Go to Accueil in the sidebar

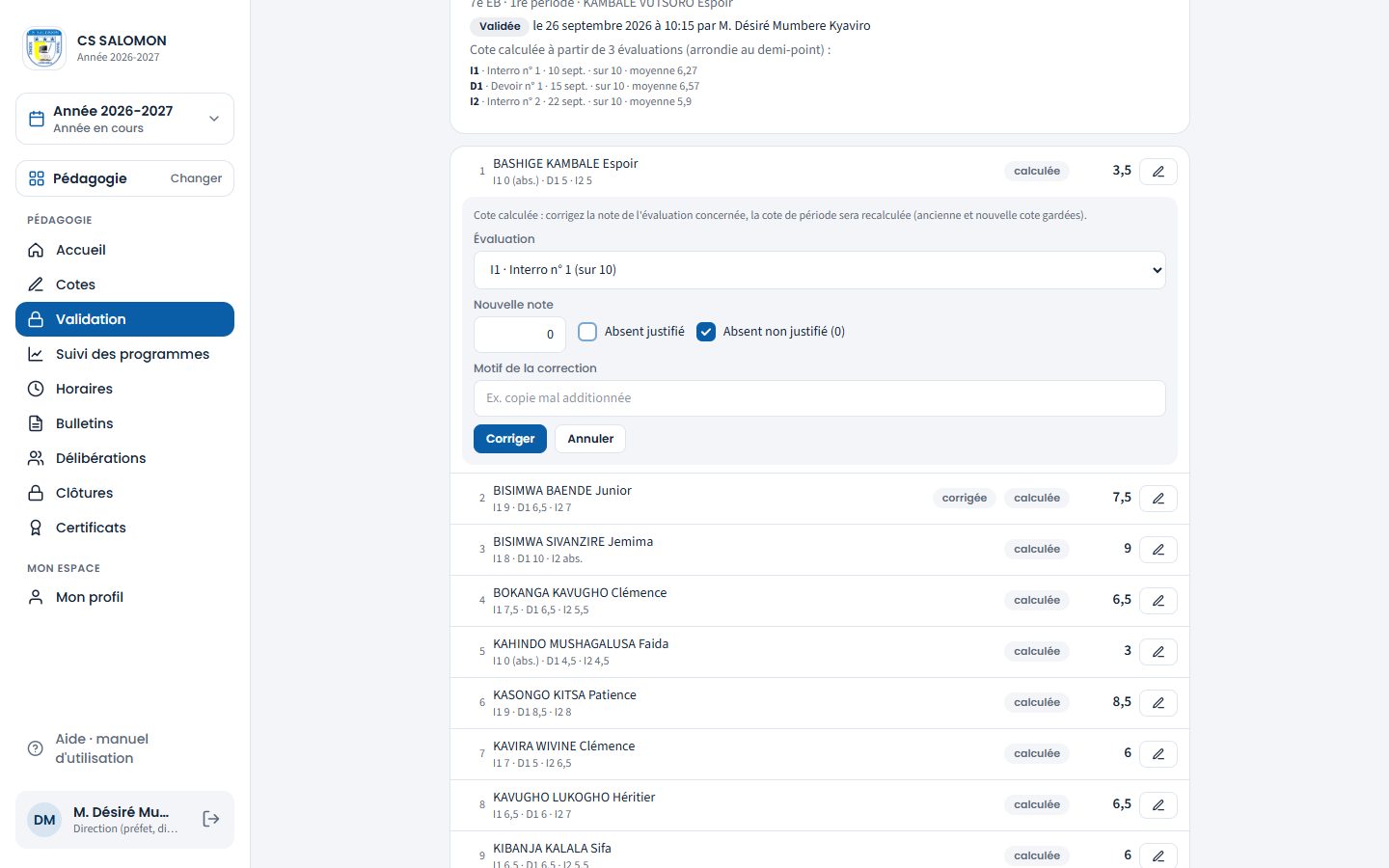tap(124, 250)
